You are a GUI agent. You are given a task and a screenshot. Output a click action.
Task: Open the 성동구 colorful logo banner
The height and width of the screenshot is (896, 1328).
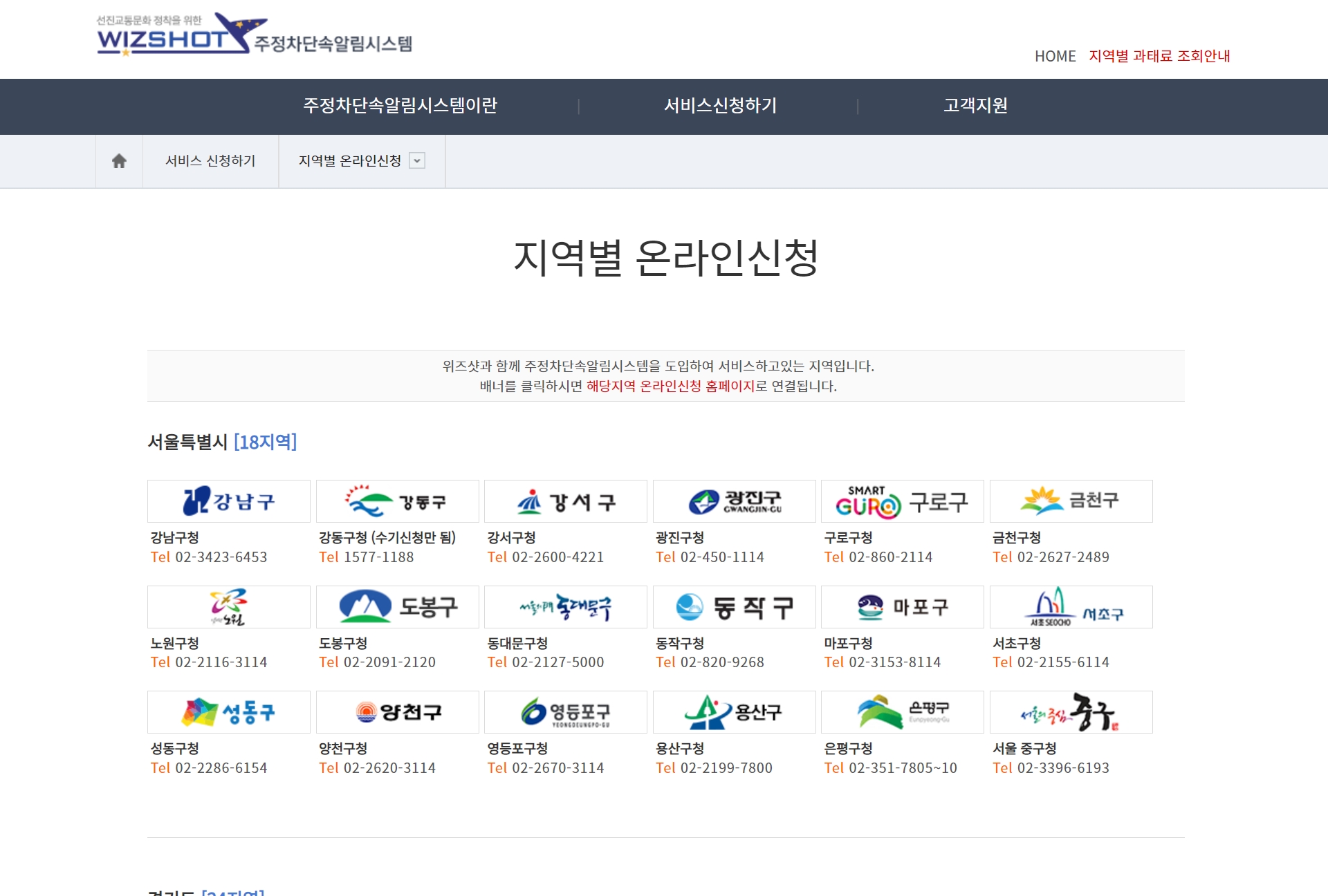(x=228, y=712)
